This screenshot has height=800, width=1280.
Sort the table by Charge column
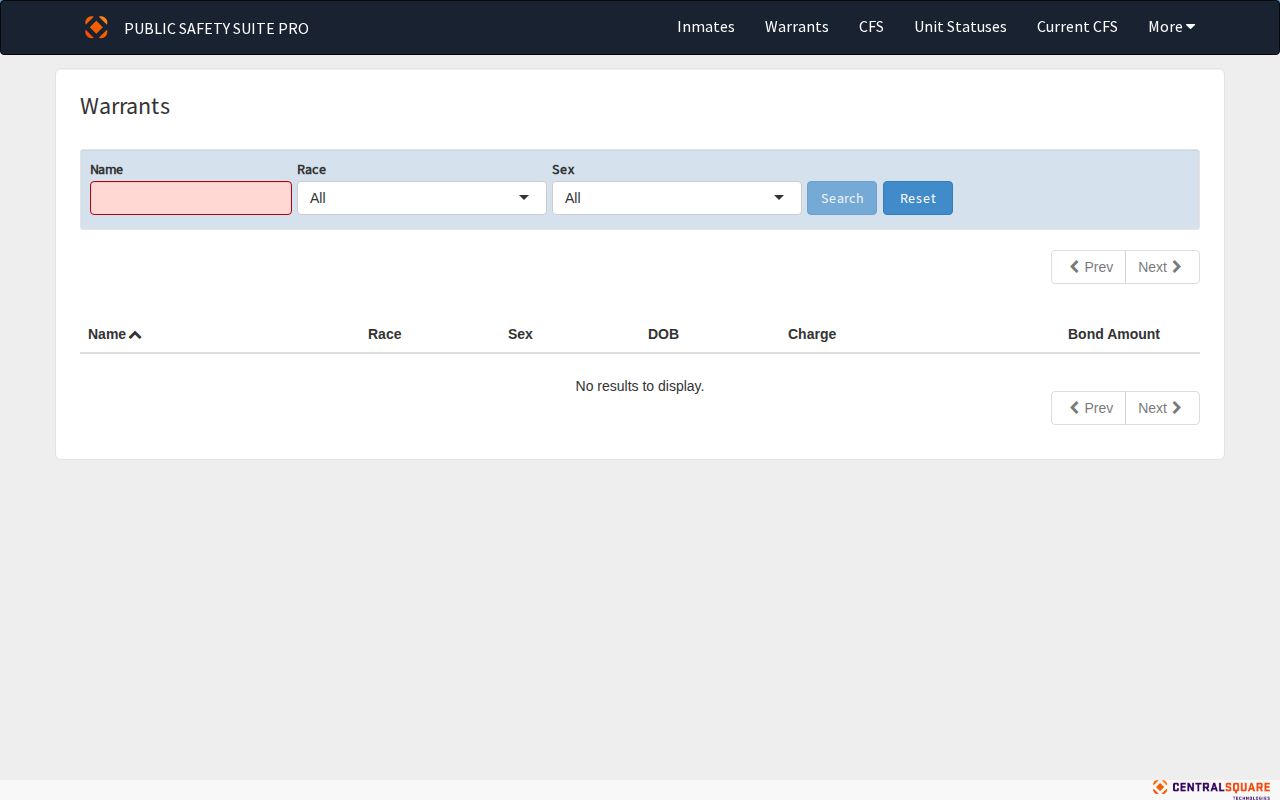tap(812, 334)
